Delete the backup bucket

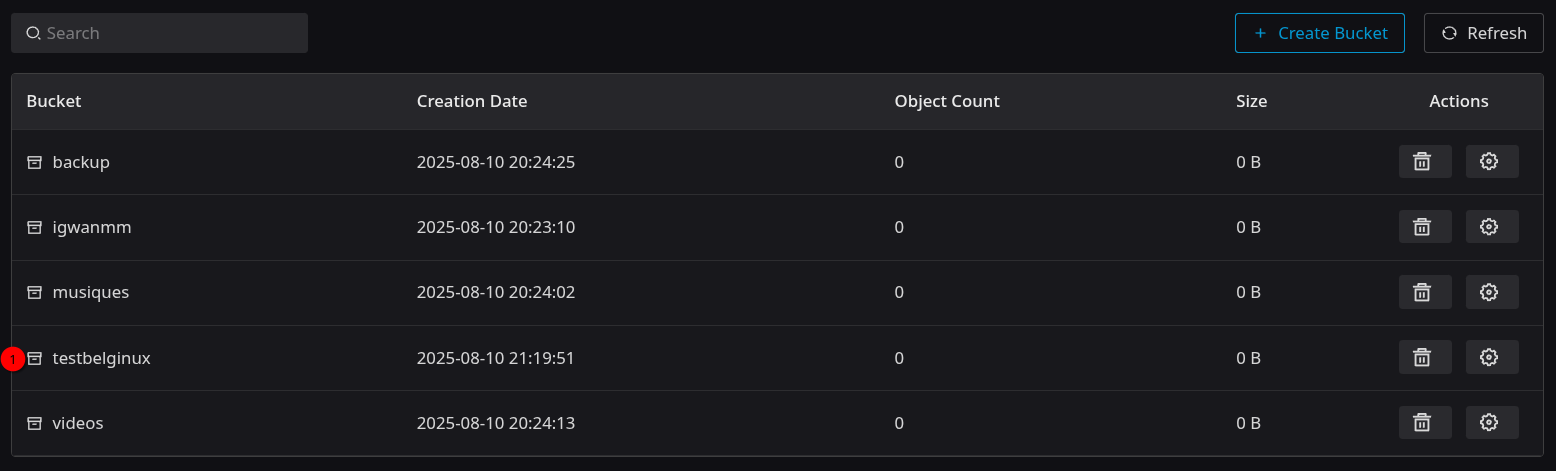click(1425, 162)
